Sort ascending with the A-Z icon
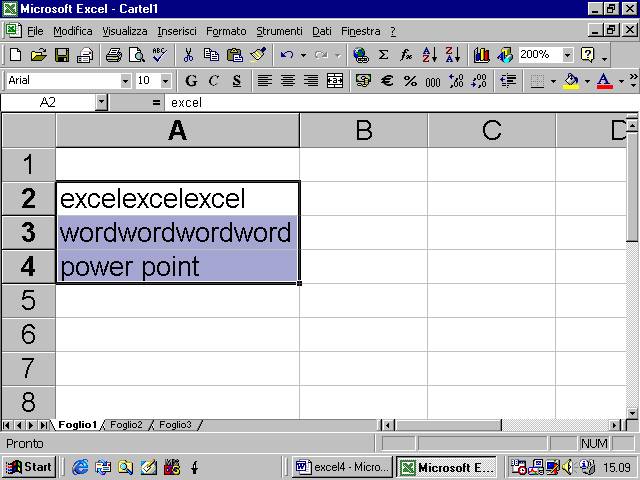The height and width of the screenshot is (480, 640). 430,55
